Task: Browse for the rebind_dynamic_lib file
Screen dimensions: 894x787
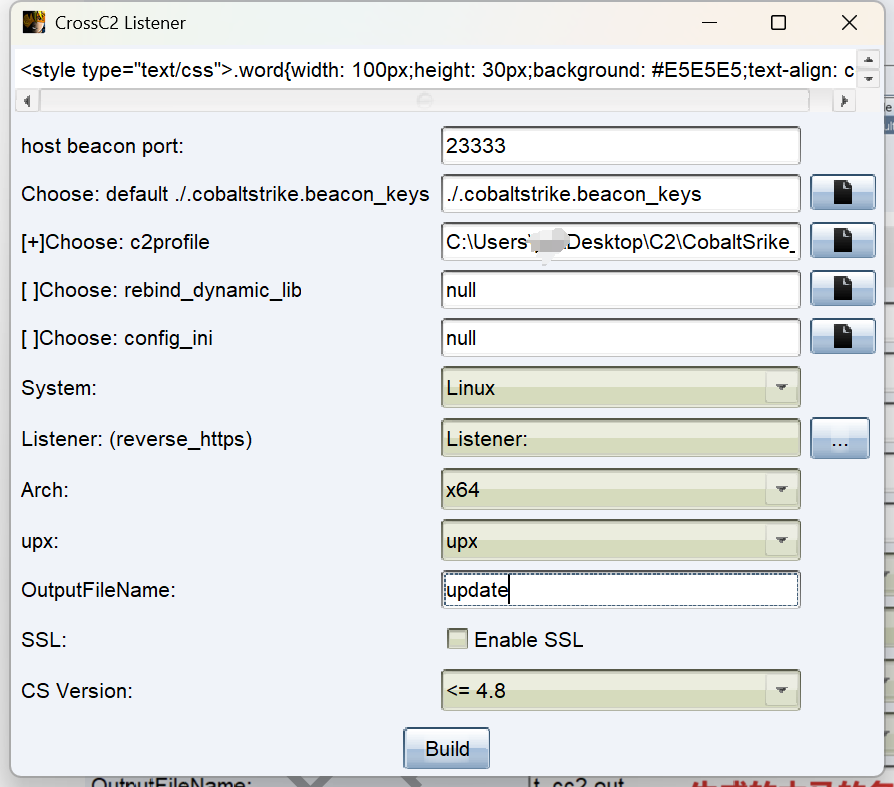Action: (x=843, y=288)
